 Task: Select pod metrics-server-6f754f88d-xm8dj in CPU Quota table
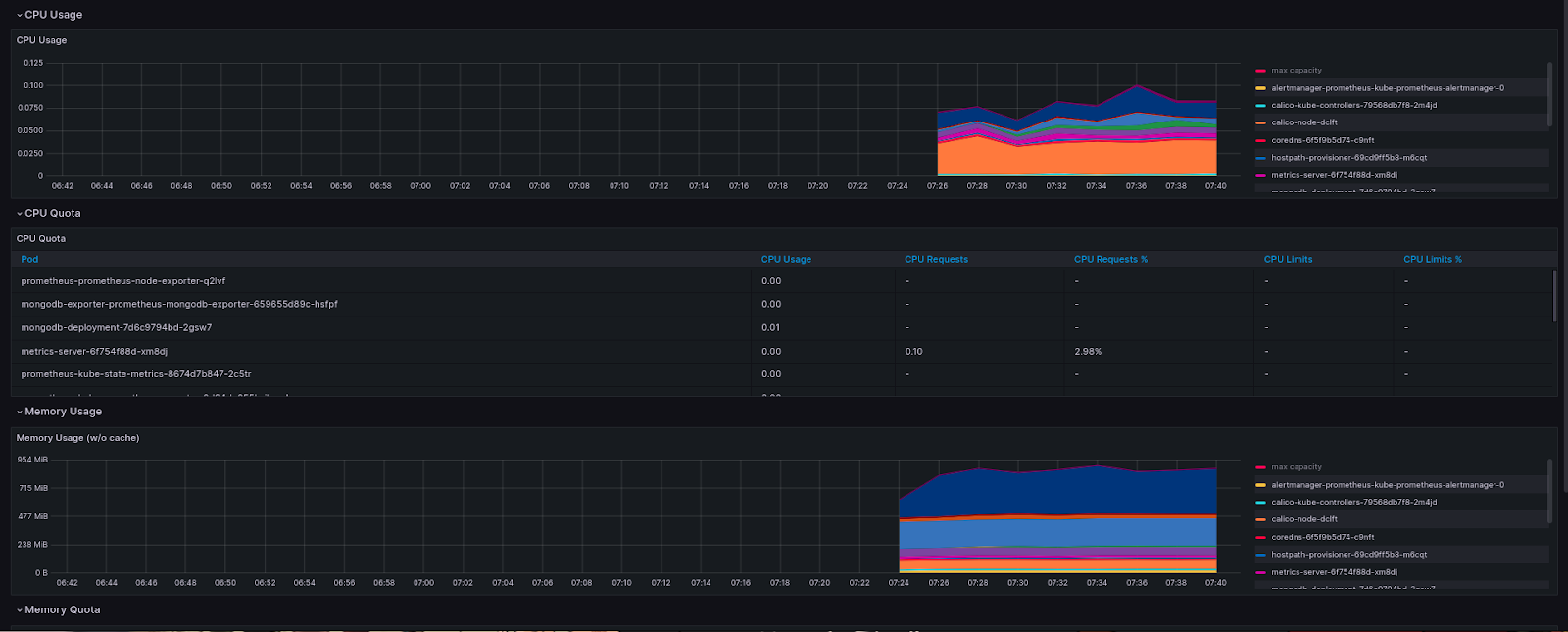pos(94,351)
